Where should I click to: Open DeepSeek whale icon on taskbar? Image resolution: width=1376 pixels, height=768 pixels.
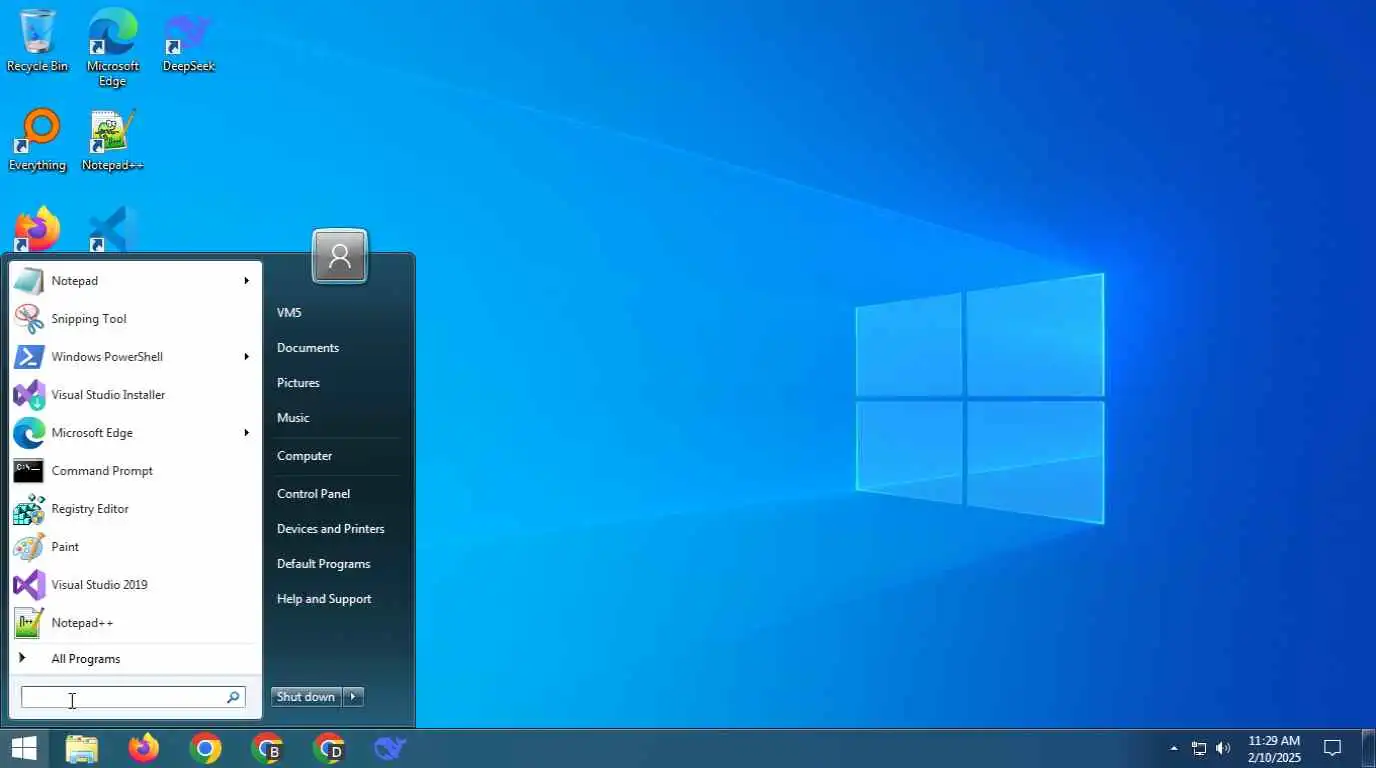pyautogui.click(x=390, y=748)
